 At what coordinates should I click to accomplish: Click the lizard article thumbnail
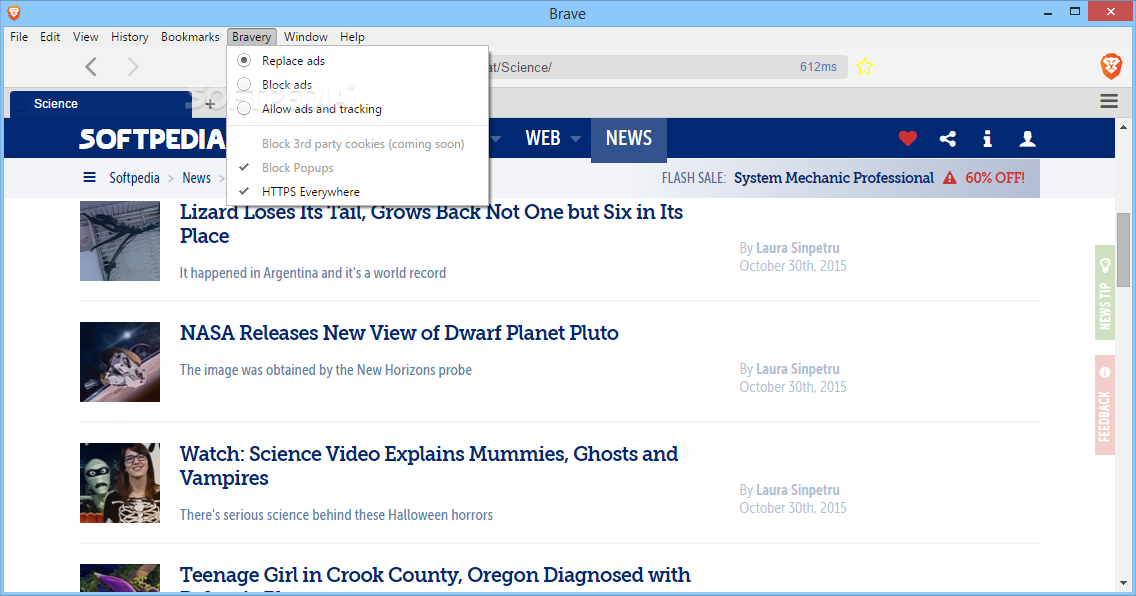[x=120, y=241]
